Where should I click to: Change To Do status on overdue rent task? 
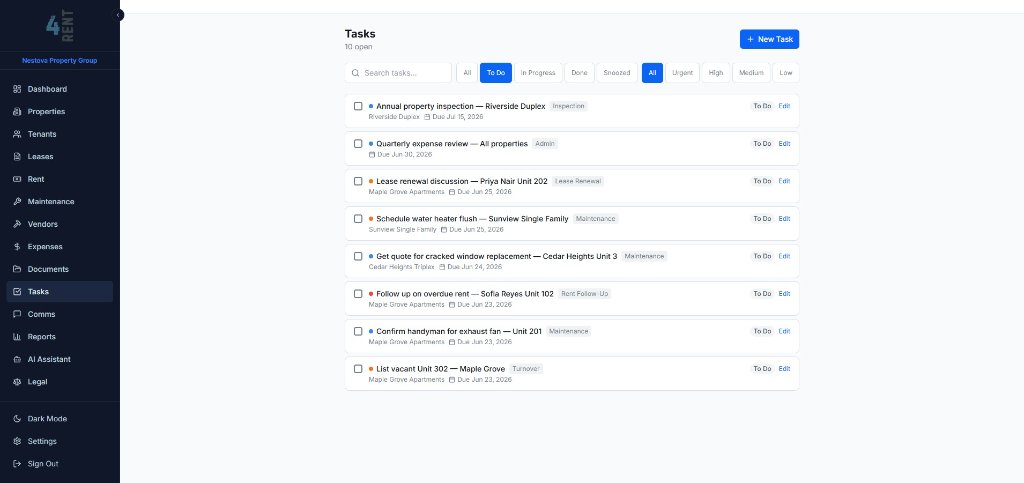click(x=762, y=294)
